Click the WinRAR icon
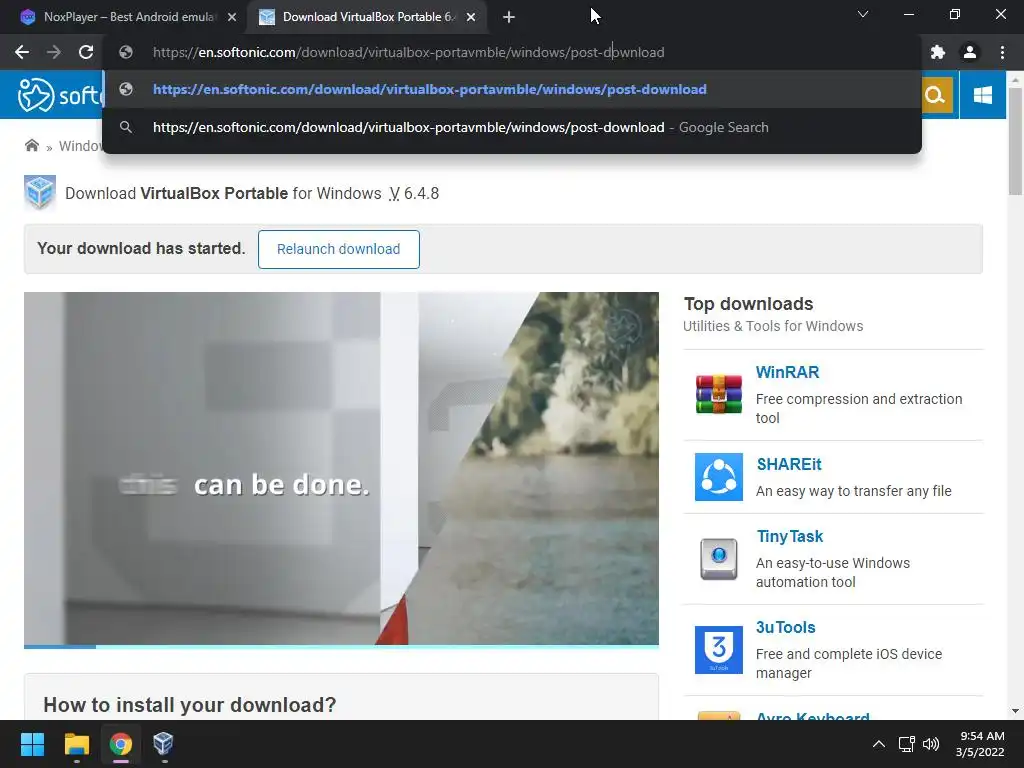1024x768 pixels. (x=718, y=394)
